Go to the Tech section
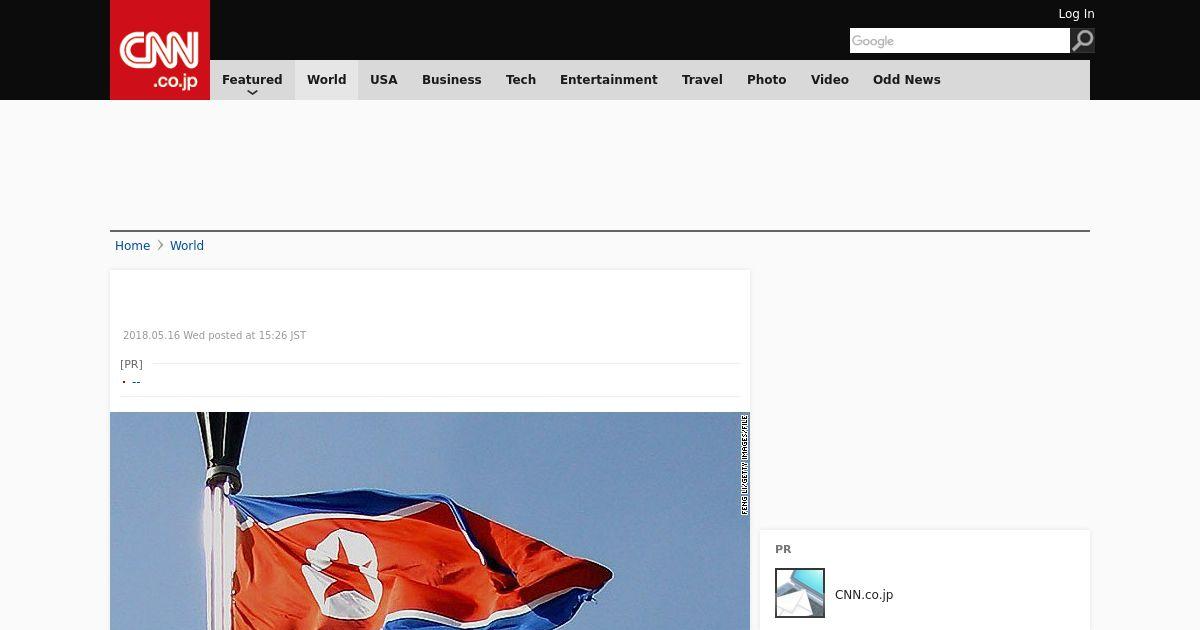Viewport: 1200px width, 630px height. 521,80
